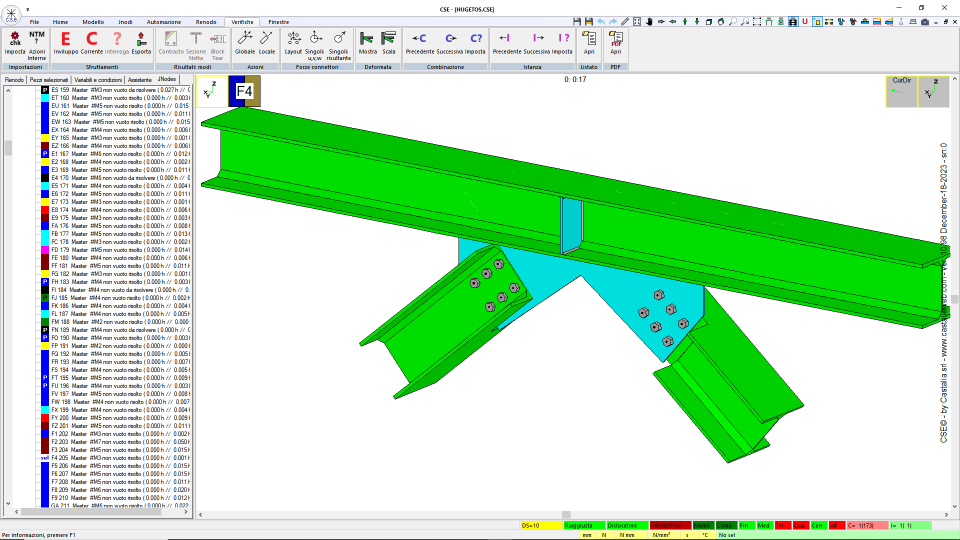This screenshot has width=960, height=540.
Task: Switch to the Automazione ribbon tab
Action: pyautogui.click(x=163, y=22)
